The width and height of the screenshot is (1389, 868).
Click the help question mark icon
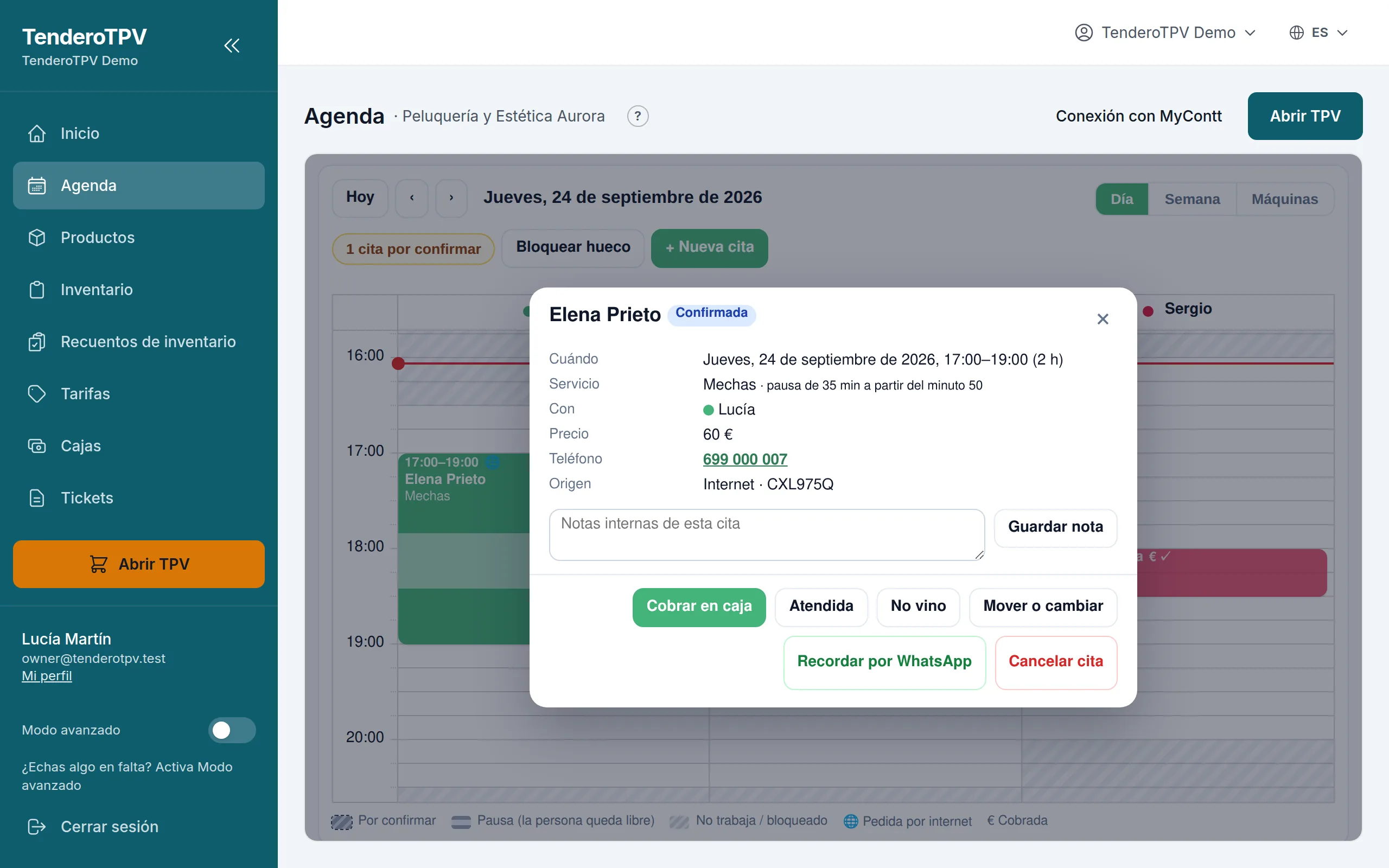[x=637, y=116]
